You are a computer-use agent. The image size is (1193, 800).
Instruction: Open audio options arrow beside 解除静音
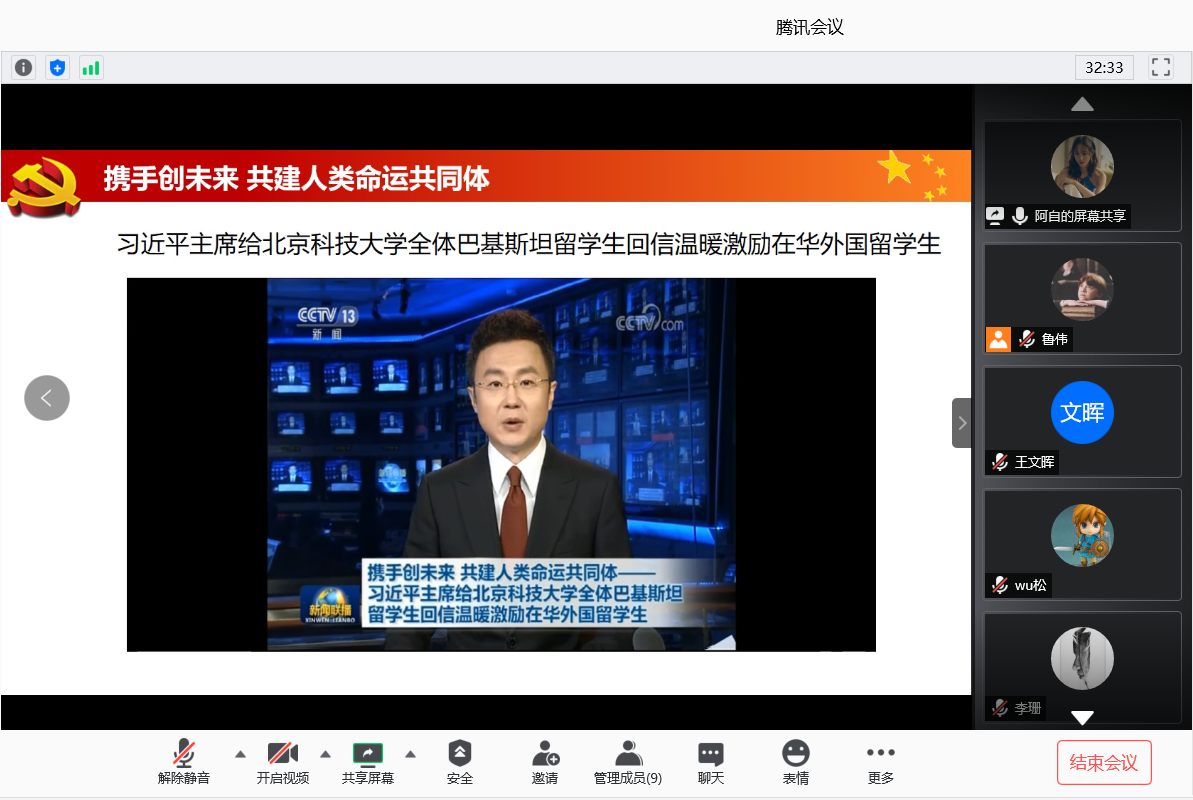point(240,754)
